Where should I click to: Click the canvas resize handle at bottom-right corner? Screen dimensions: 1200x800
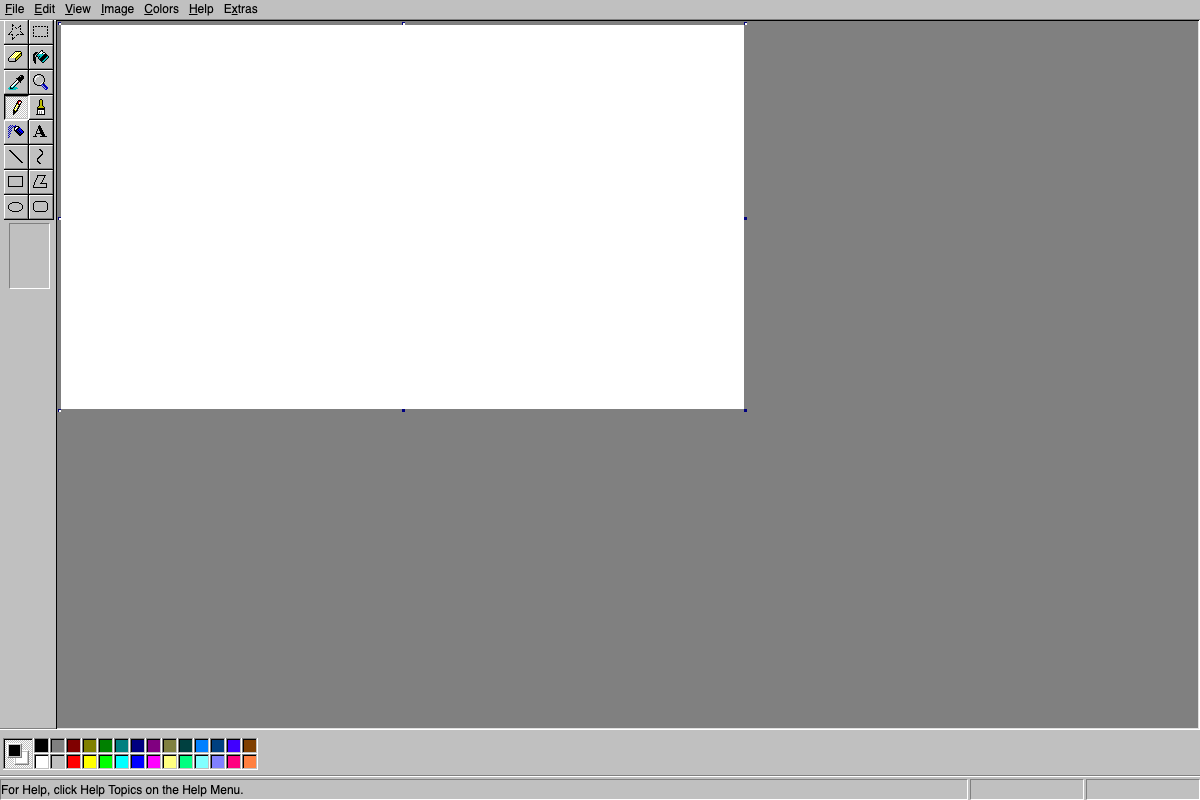coord(743,409)
